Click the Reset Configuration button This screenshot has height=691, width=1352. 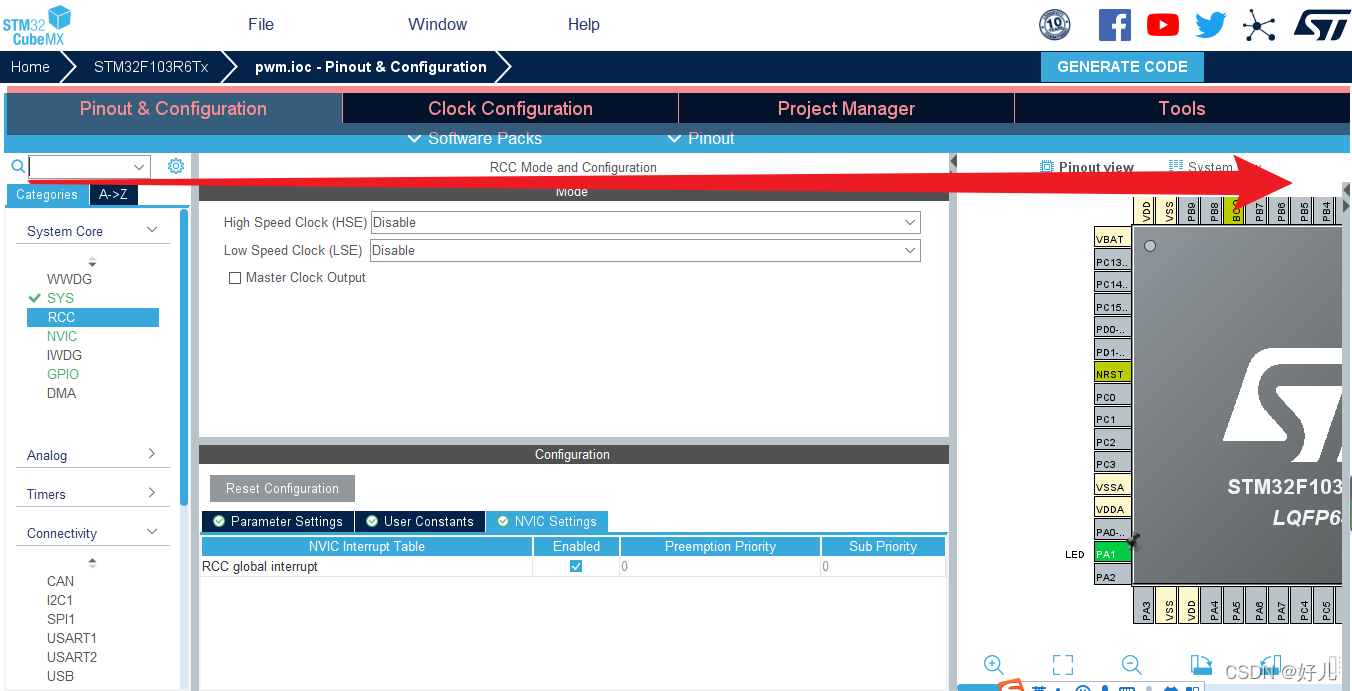[282, 488]
